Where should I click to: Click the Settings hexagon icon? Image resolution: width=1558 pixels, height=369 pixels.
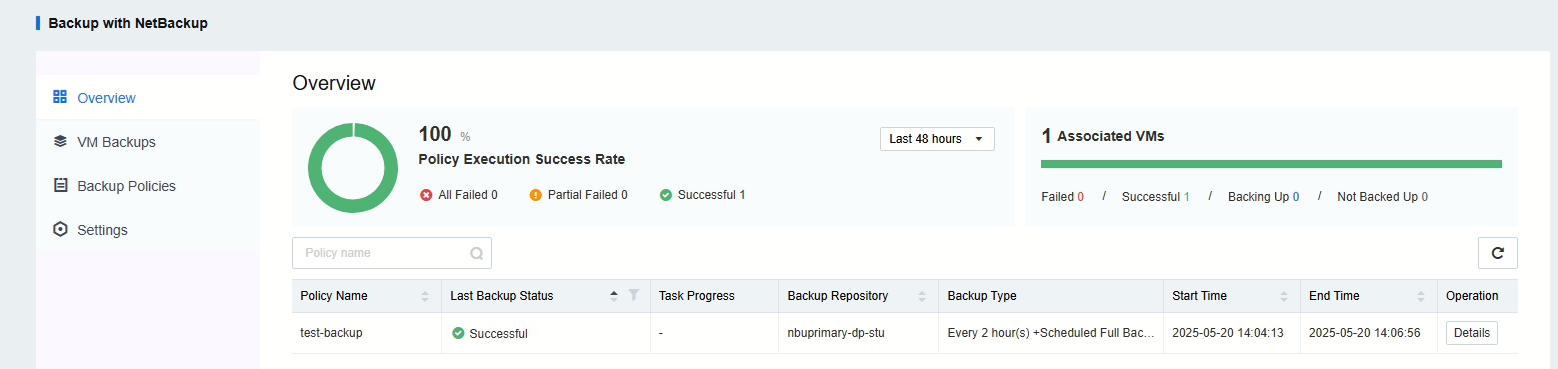[59, 229]
